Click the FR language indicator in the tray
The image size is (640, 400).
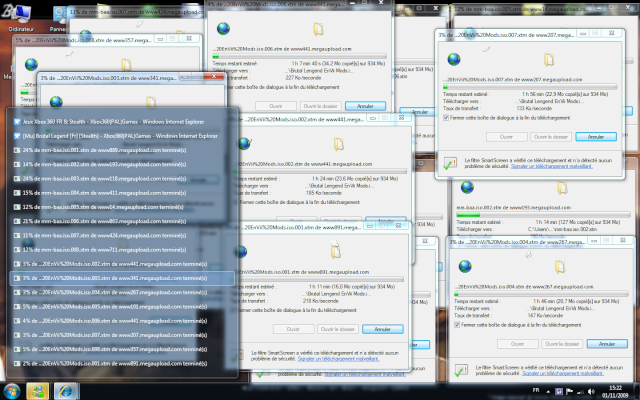(x=536, y=391)
